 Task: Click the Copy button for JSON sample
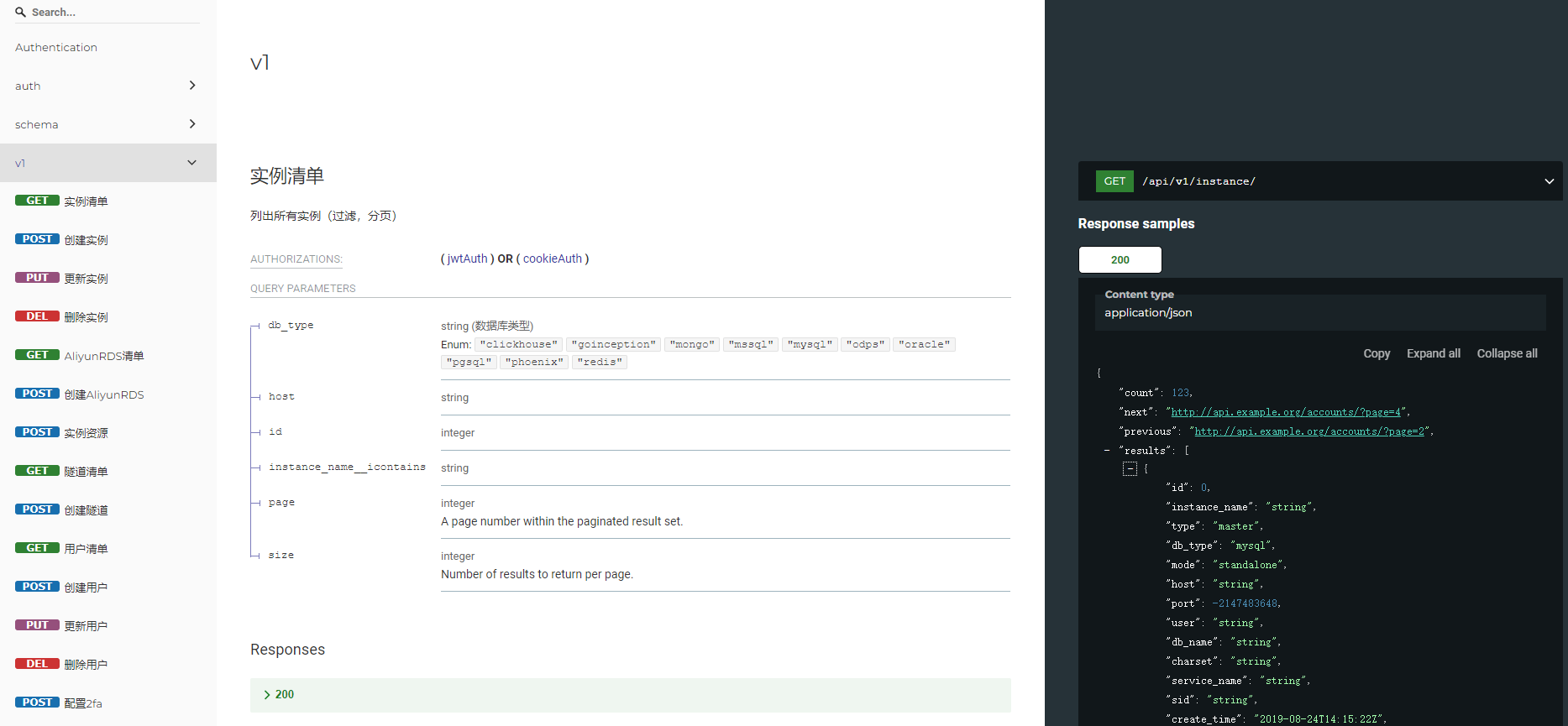tap(1376, 353)
